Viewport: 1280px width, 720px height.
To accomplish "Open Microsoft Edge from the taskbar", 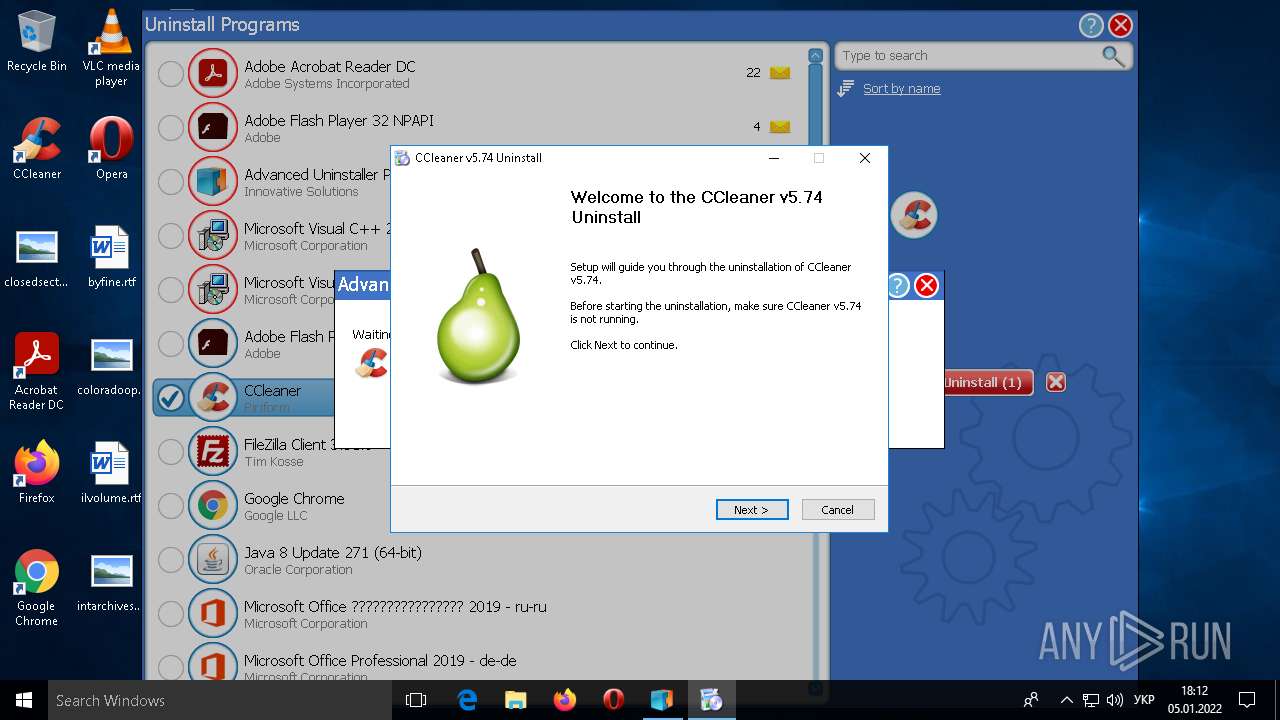I will (x=467, y=700).
